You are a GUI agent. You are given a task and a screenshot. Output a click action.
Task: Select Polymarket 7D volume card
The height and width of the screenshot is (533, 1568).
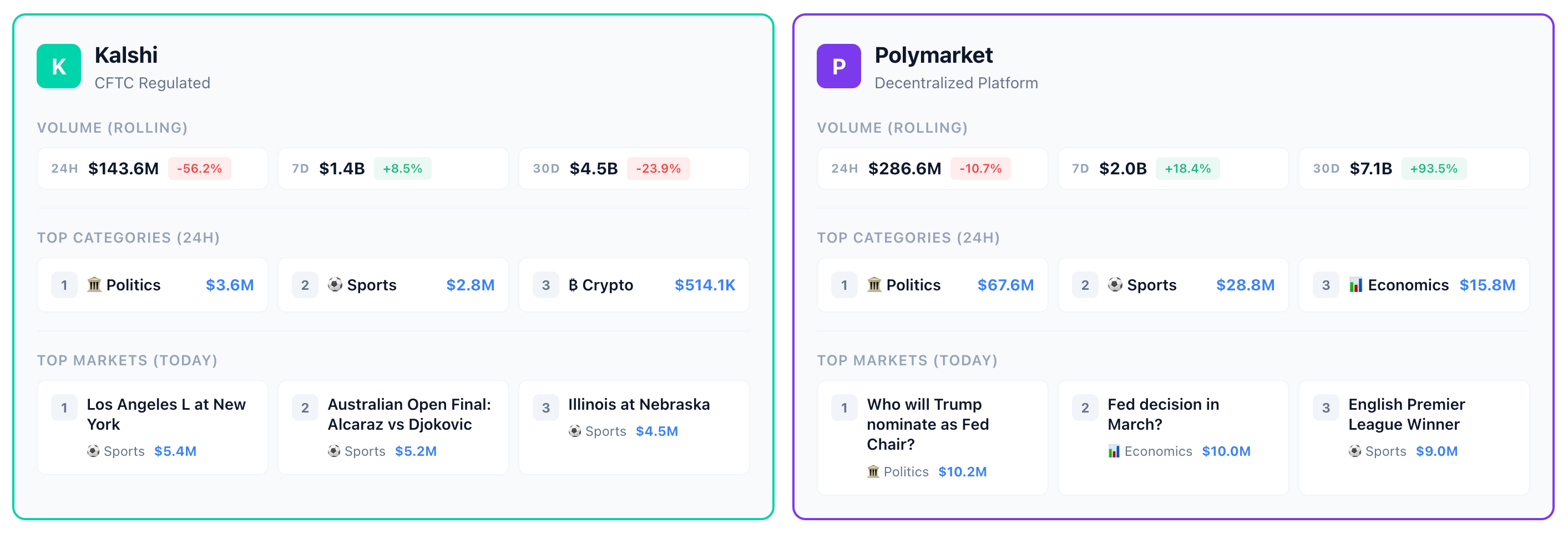coord(1172,168)
